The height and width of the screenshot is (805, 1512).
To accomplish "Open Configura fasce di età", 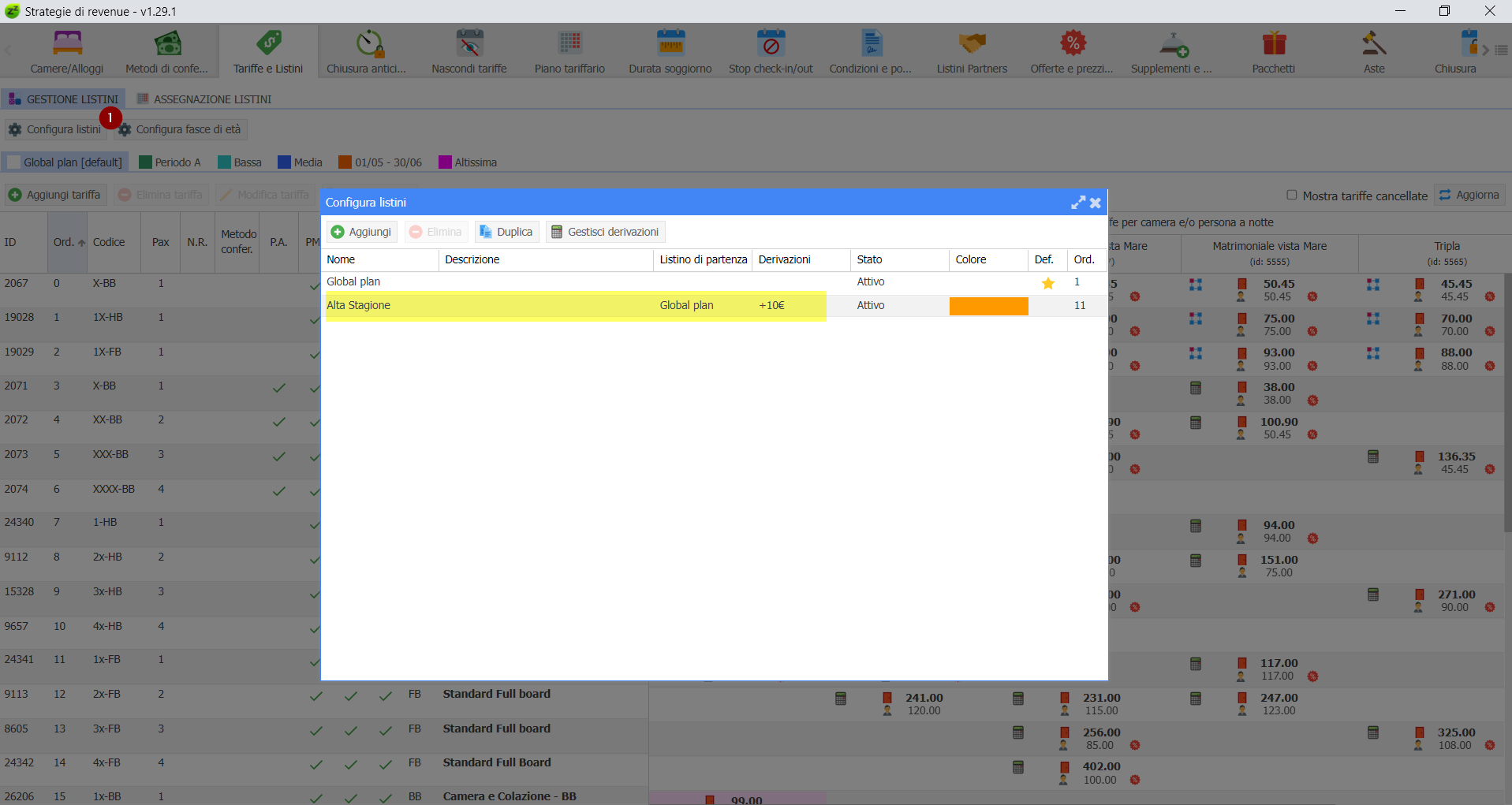I will pos(180,129).
